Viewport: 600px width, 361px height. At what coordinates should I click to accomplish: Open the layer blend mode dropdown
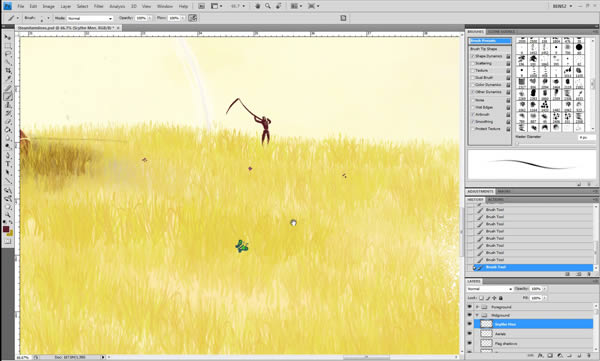click(x=489, y=289)
